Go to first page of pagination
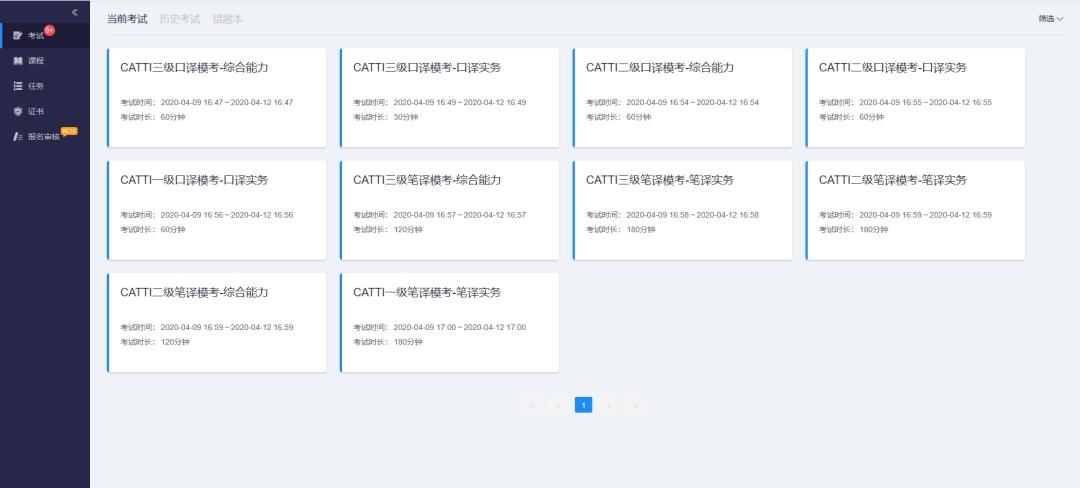The height and width of the screenshot is (488, 1080). (532, 405)
